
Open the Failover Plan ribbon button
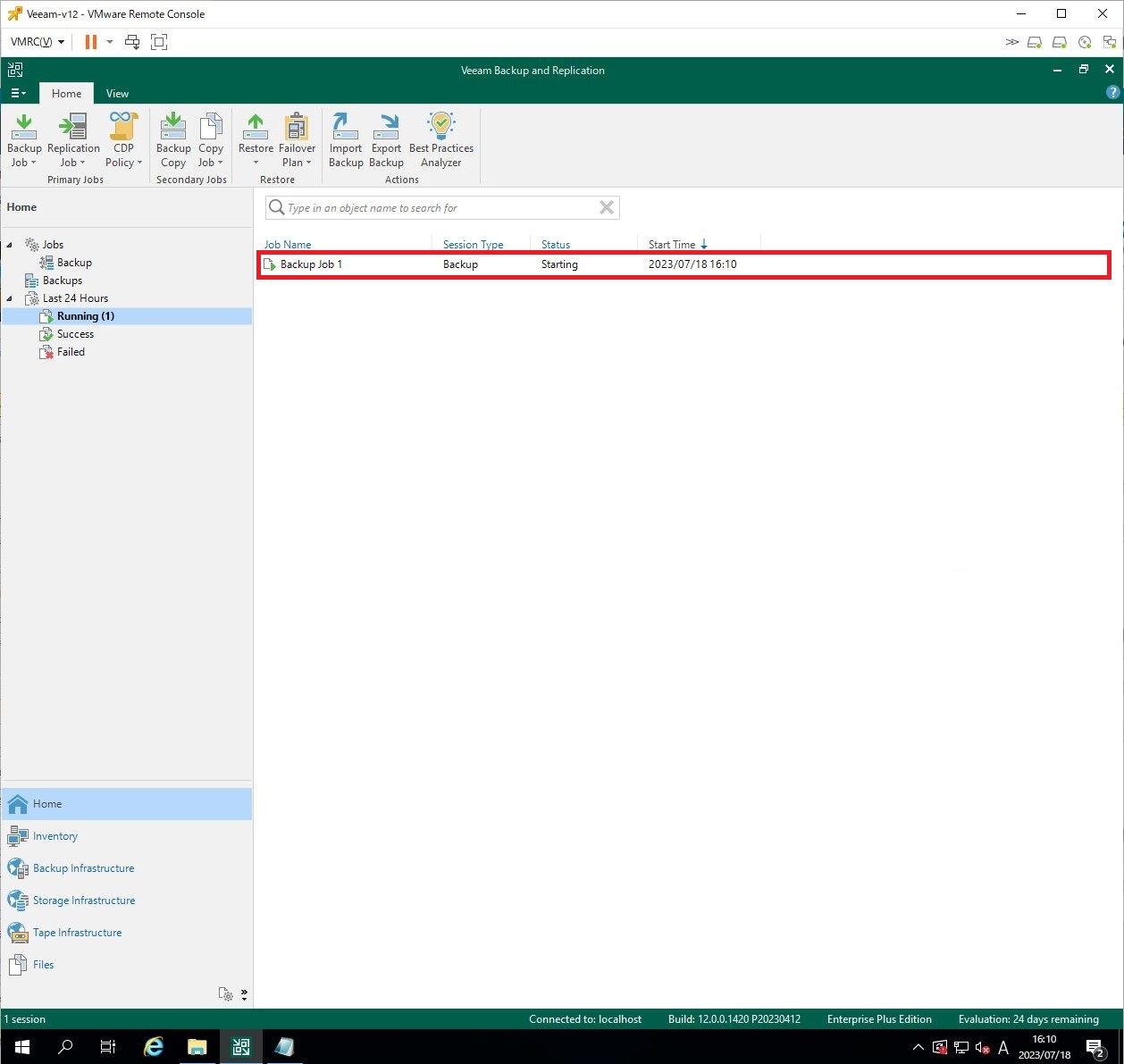297,140
